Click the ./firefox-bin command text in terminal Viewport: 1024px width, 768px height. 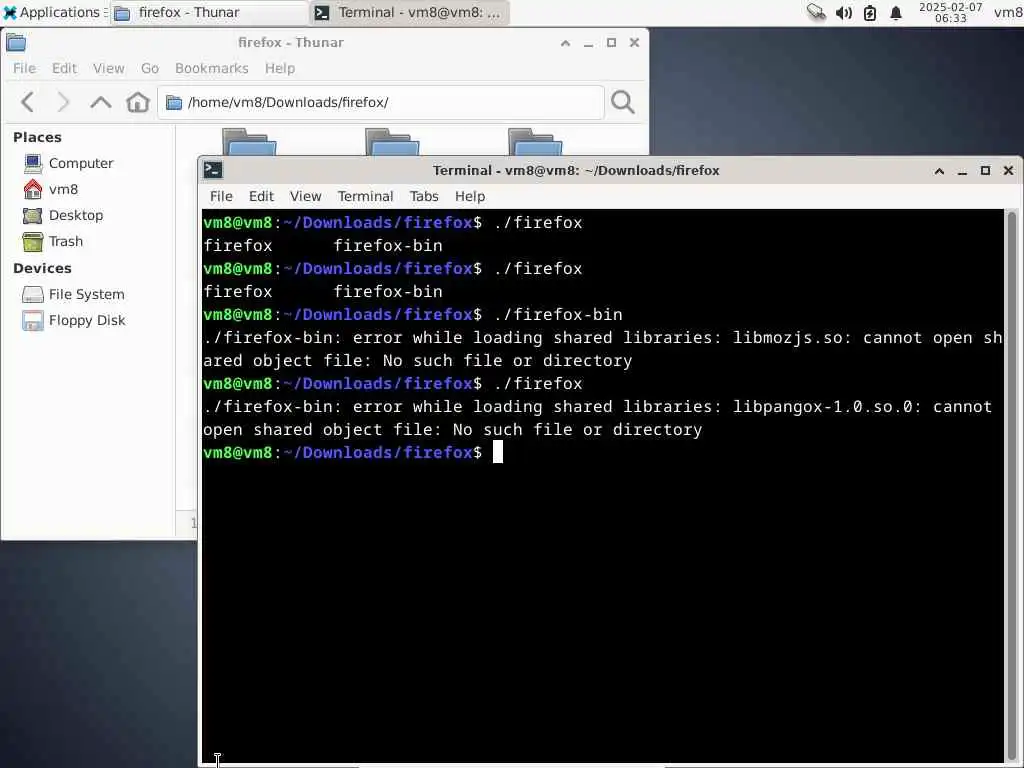(558, 314)
